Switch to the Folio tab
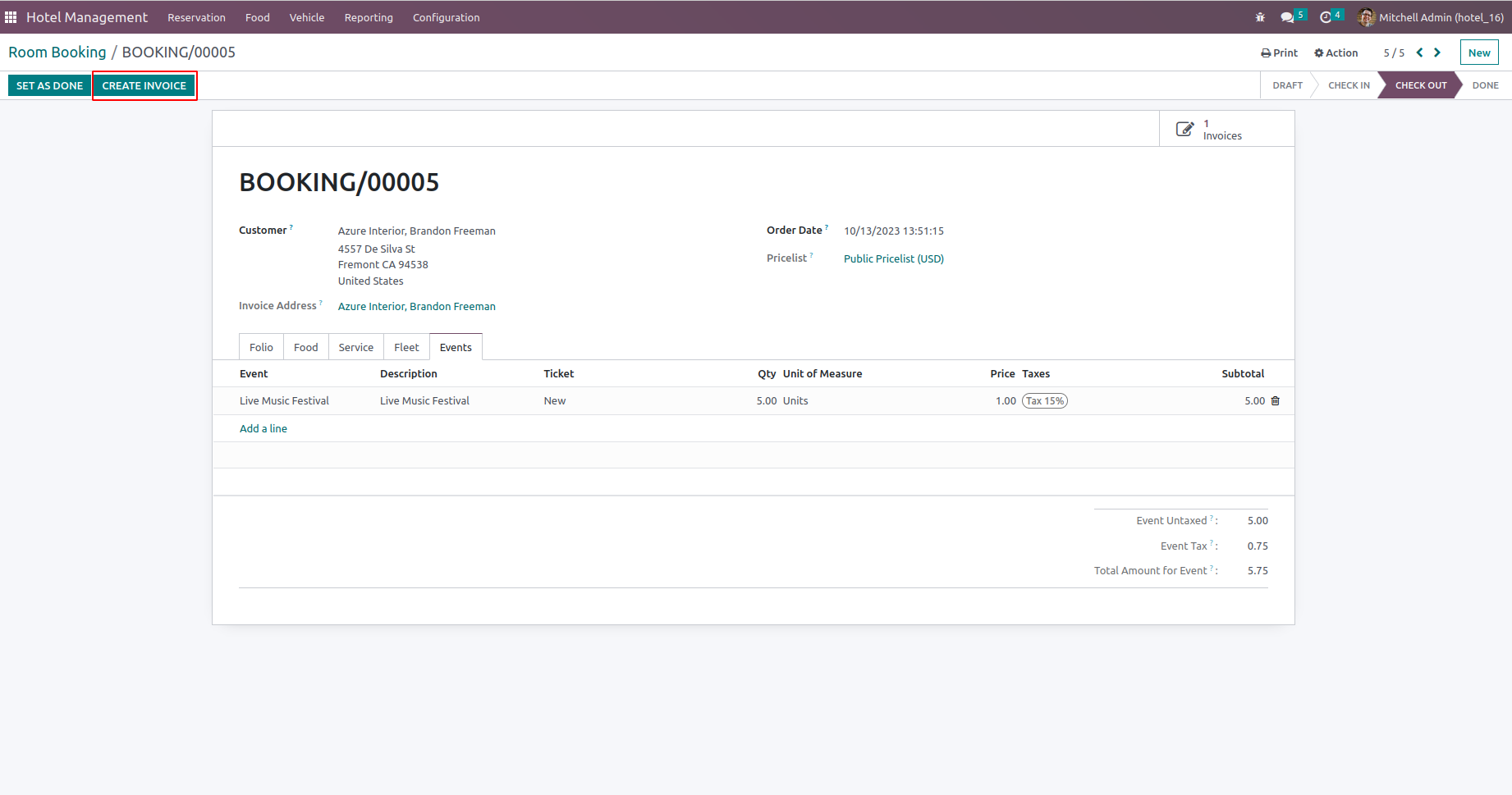Screen dimensions: 1512x795 (261, 347)
